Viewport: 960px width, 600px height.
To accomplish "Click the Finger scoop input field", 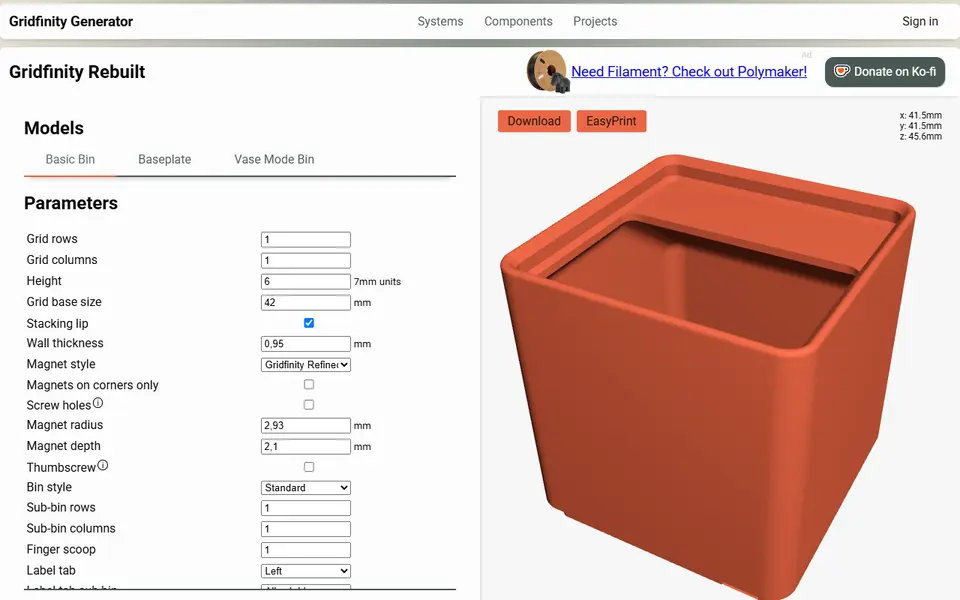I will pos(306,550).
